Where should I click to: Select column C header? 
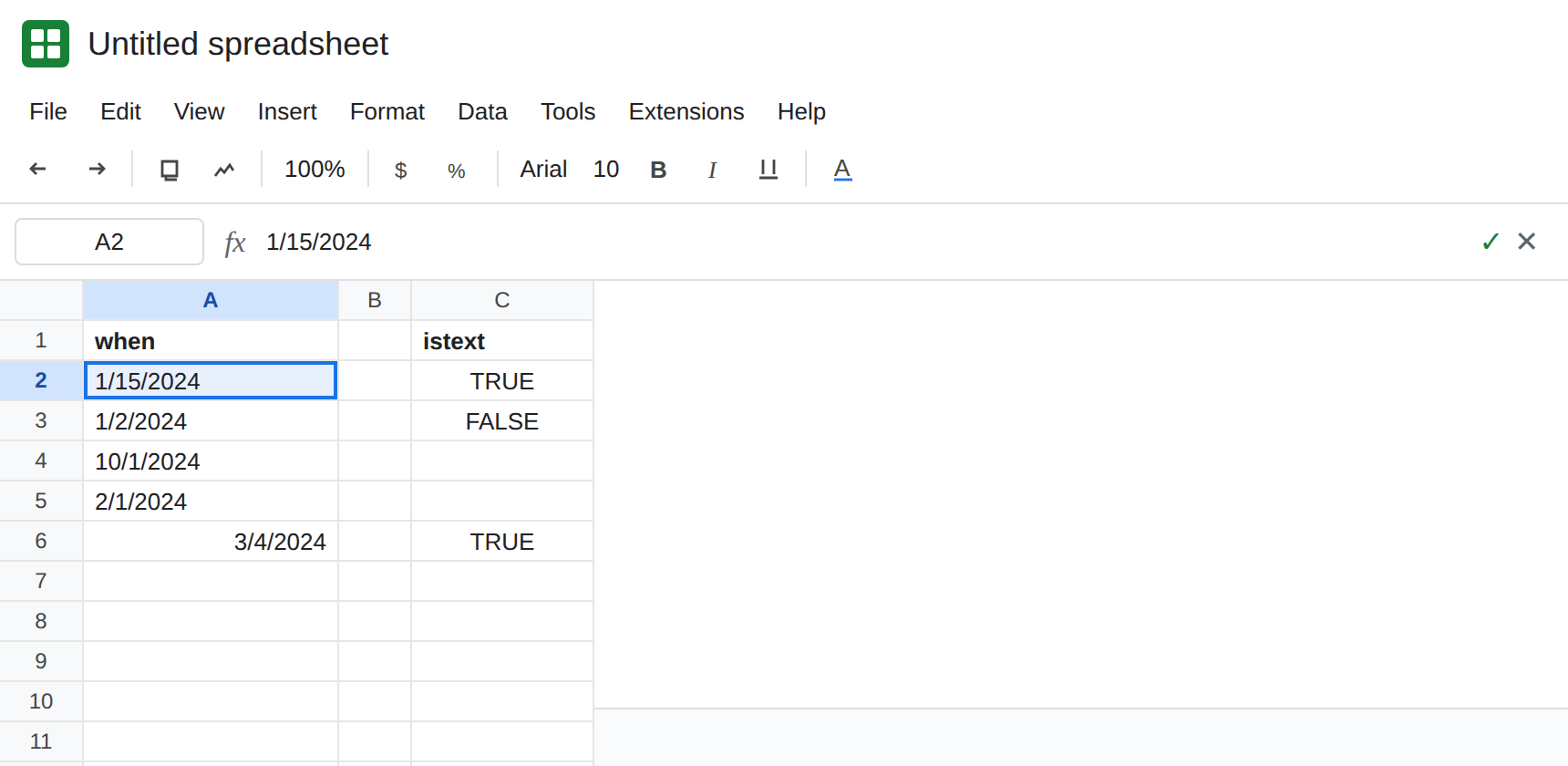click(502, 300)
